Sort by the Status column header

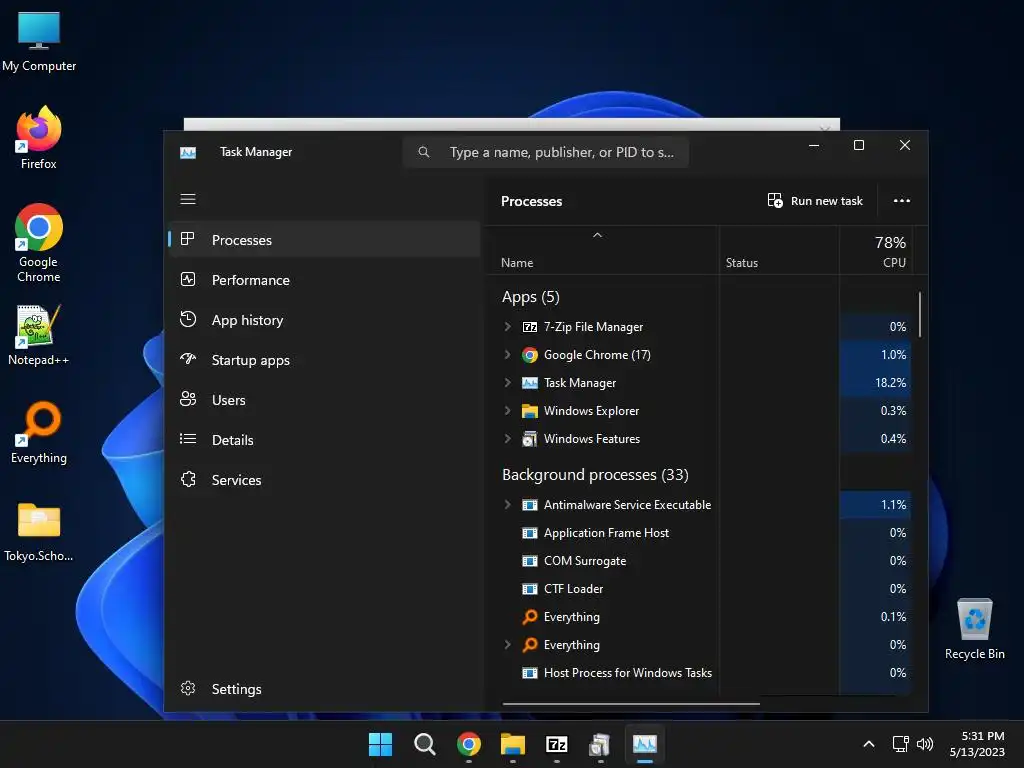point(779,250)
